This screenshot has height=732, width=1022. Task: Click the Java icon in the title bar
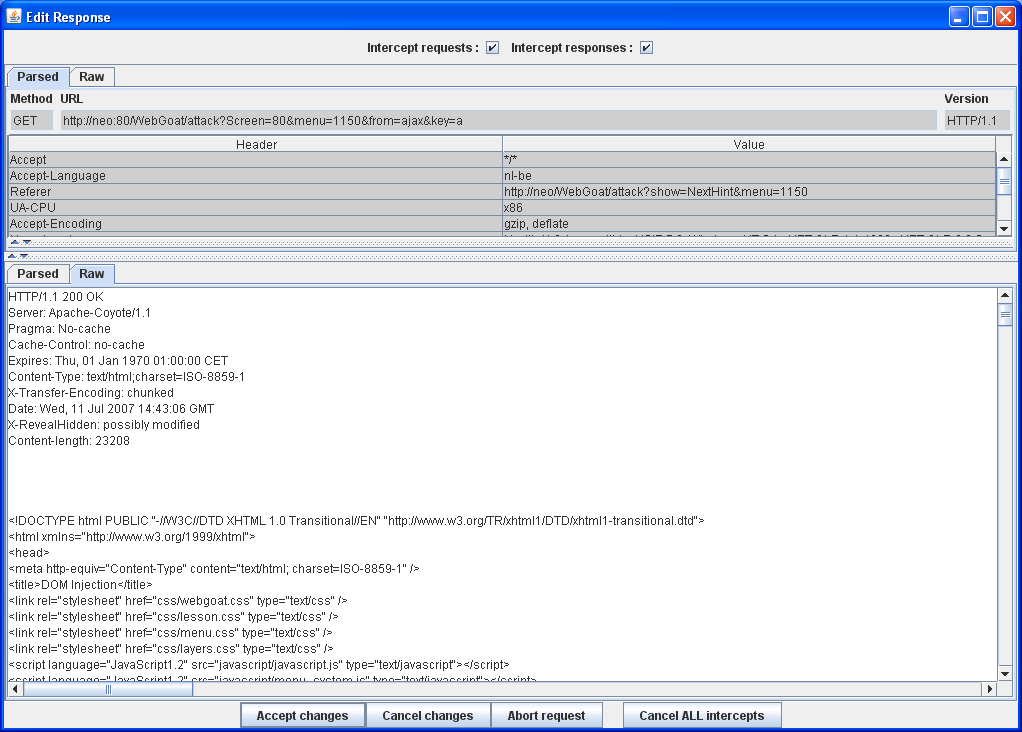tap(14, 17)
